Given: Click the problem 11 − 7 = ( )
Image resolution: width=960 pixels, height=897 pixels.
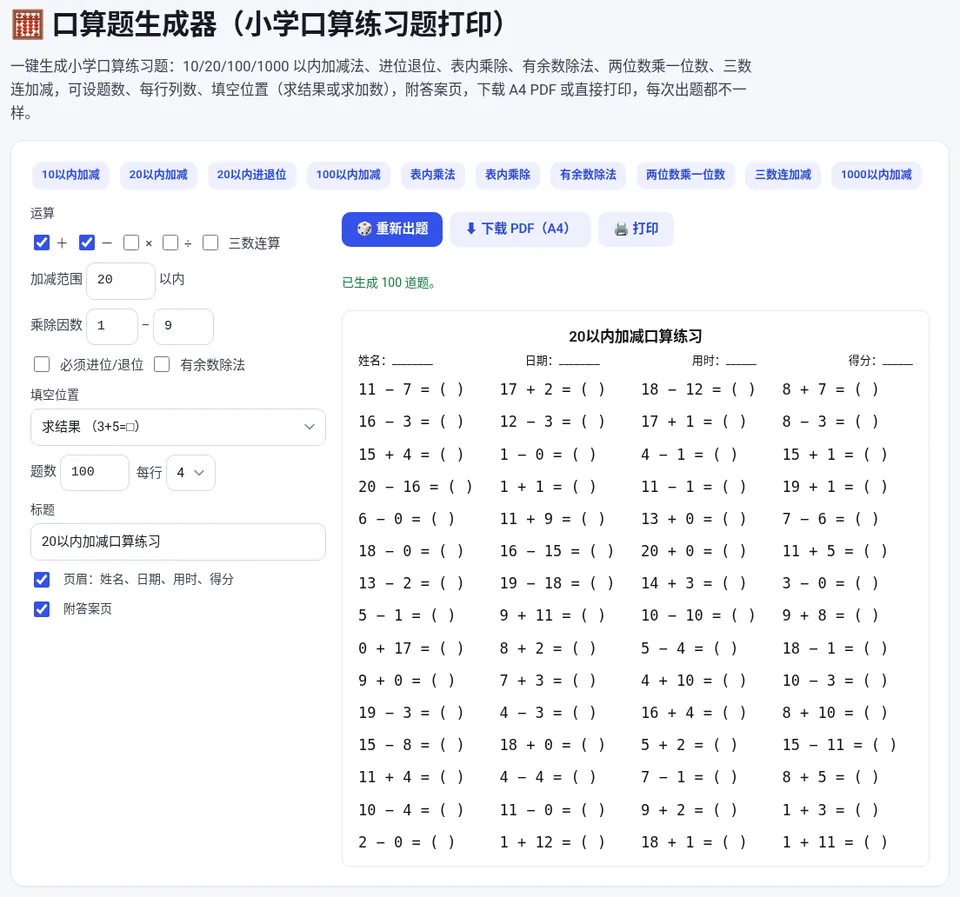Looking at the screenshot, I should coord(411,389).
